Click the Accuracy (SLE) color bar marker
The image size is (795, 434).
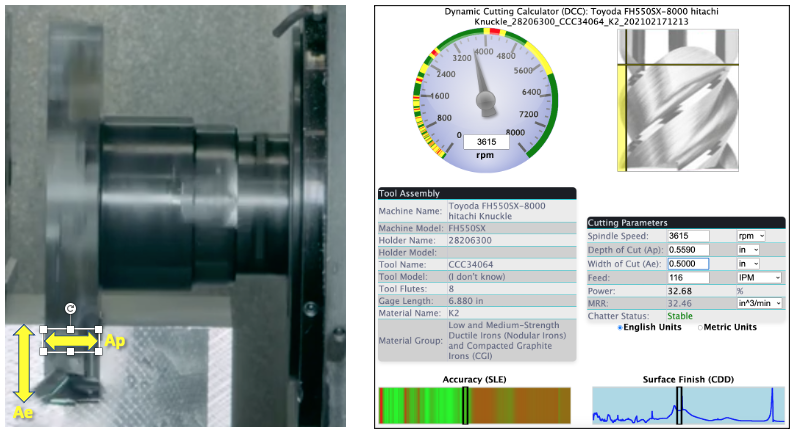(465, 405)
